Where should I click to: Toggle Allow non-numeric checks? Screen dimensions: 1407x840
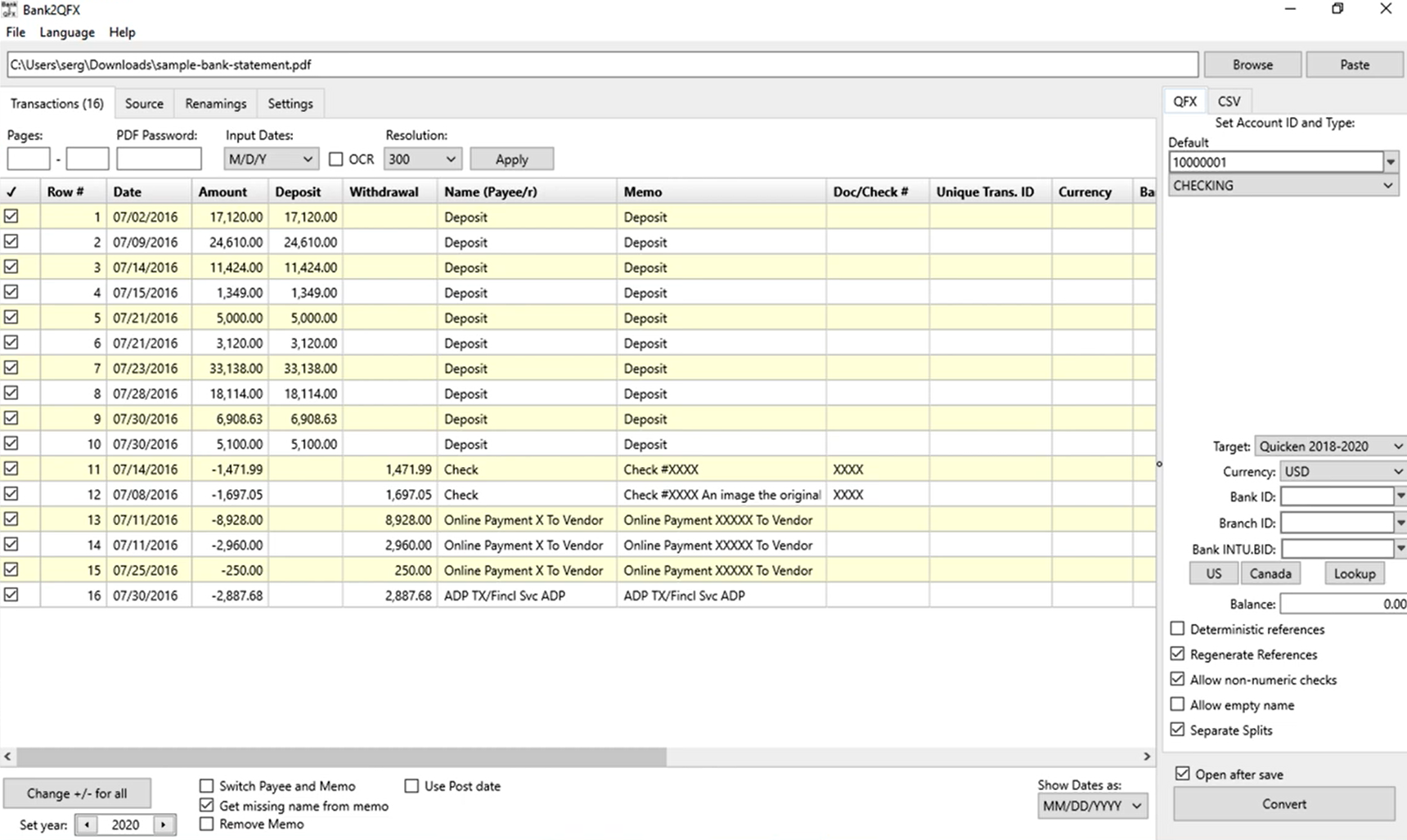(x=1177, y=680)
